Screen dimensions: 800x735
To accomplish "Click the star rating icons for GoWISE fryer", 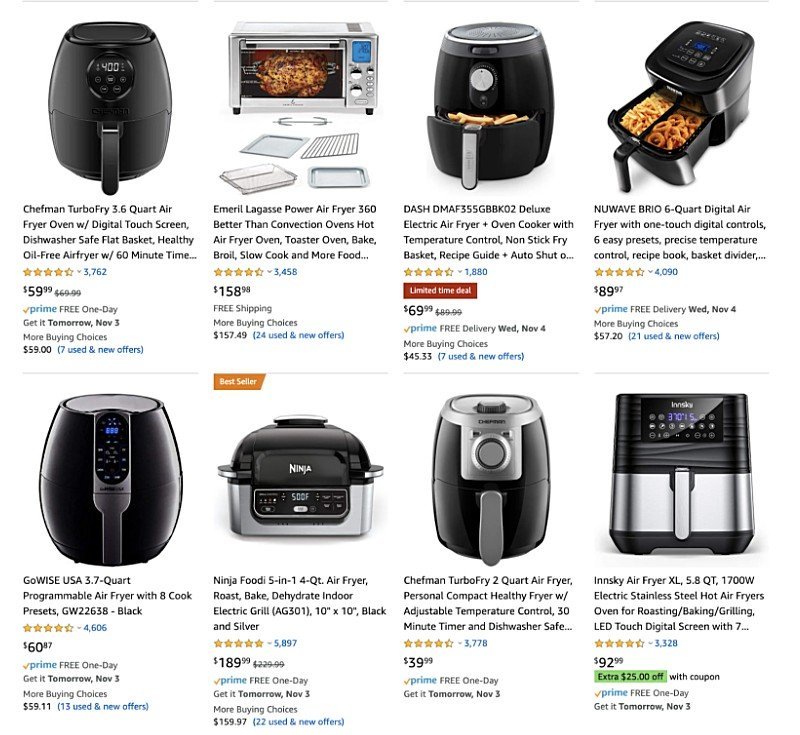I will [x=48, y=628].
